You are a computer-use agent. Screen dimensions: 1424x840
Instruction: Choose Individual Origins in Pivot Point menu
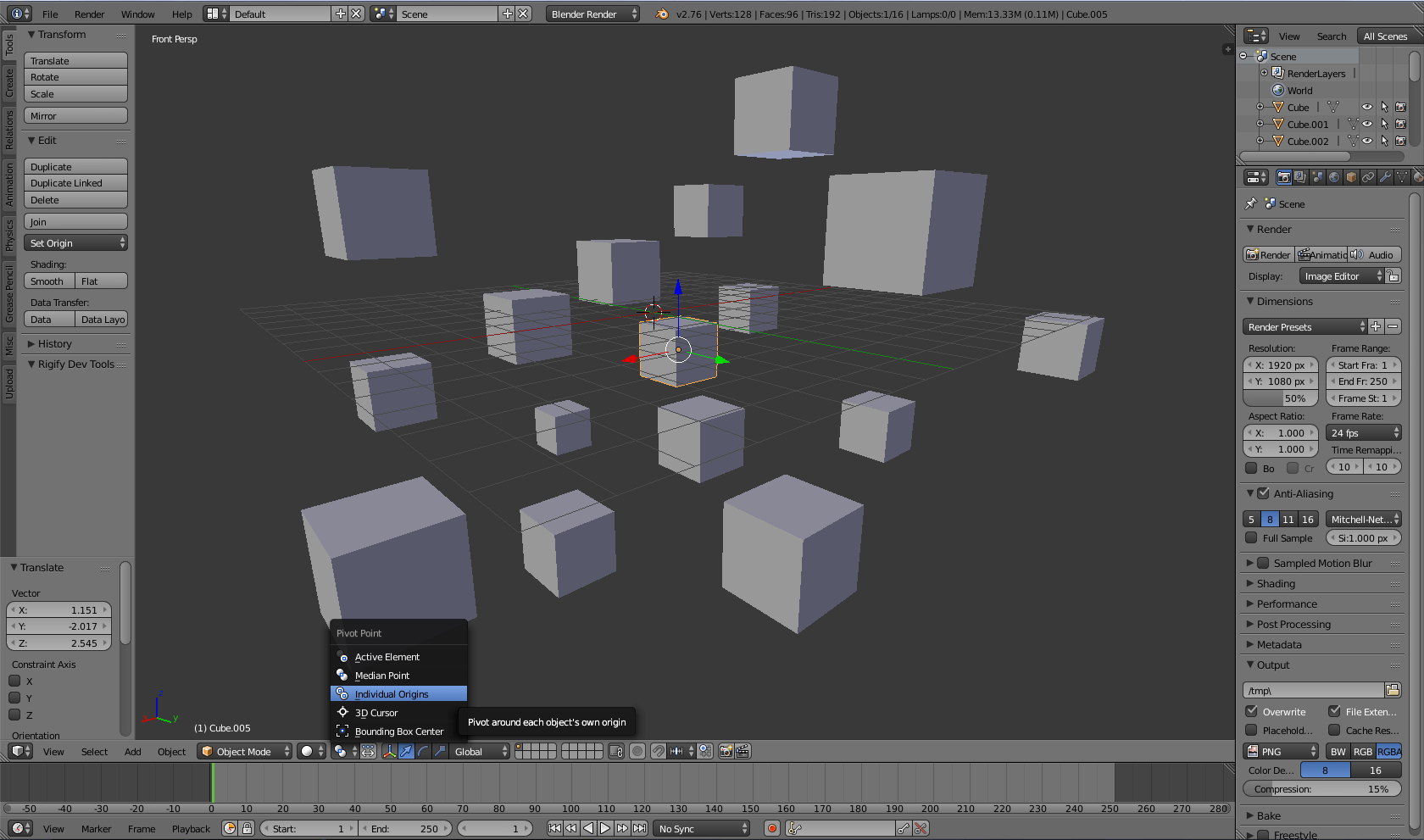coord(390,693)
